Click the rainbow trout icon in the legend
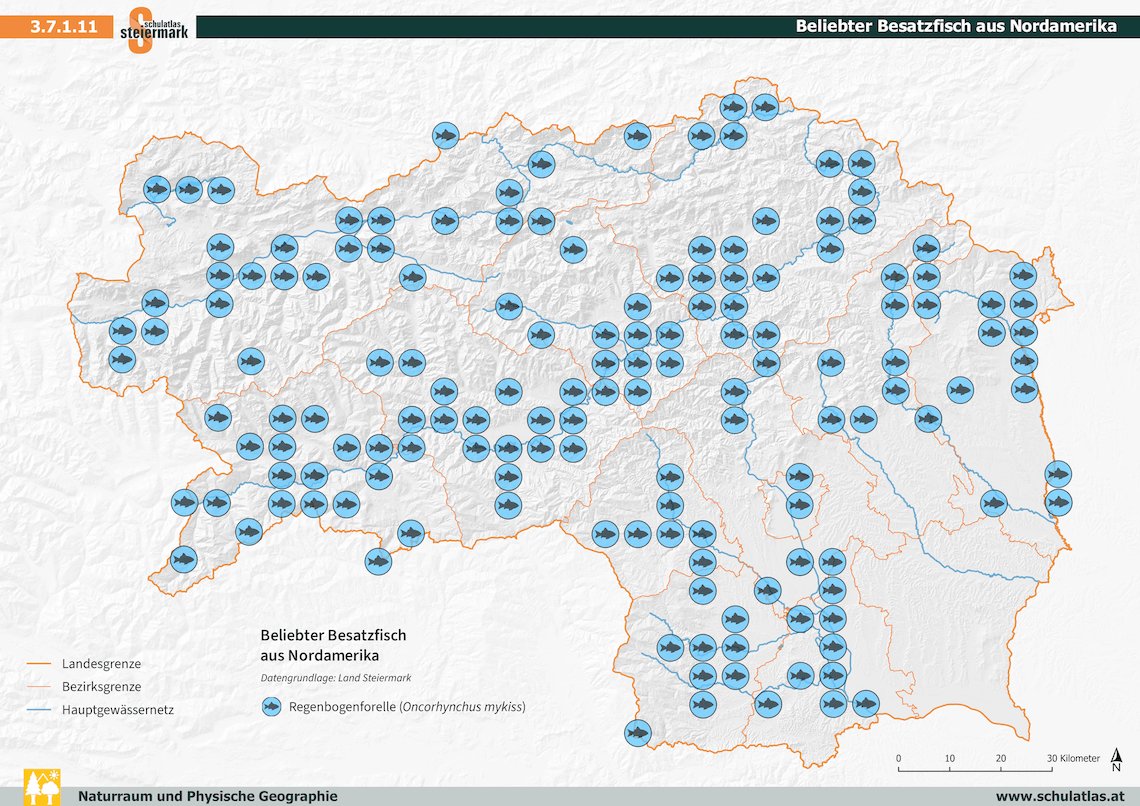The width and height of the screenshot is (1140, 806). [x=271, y=707]
